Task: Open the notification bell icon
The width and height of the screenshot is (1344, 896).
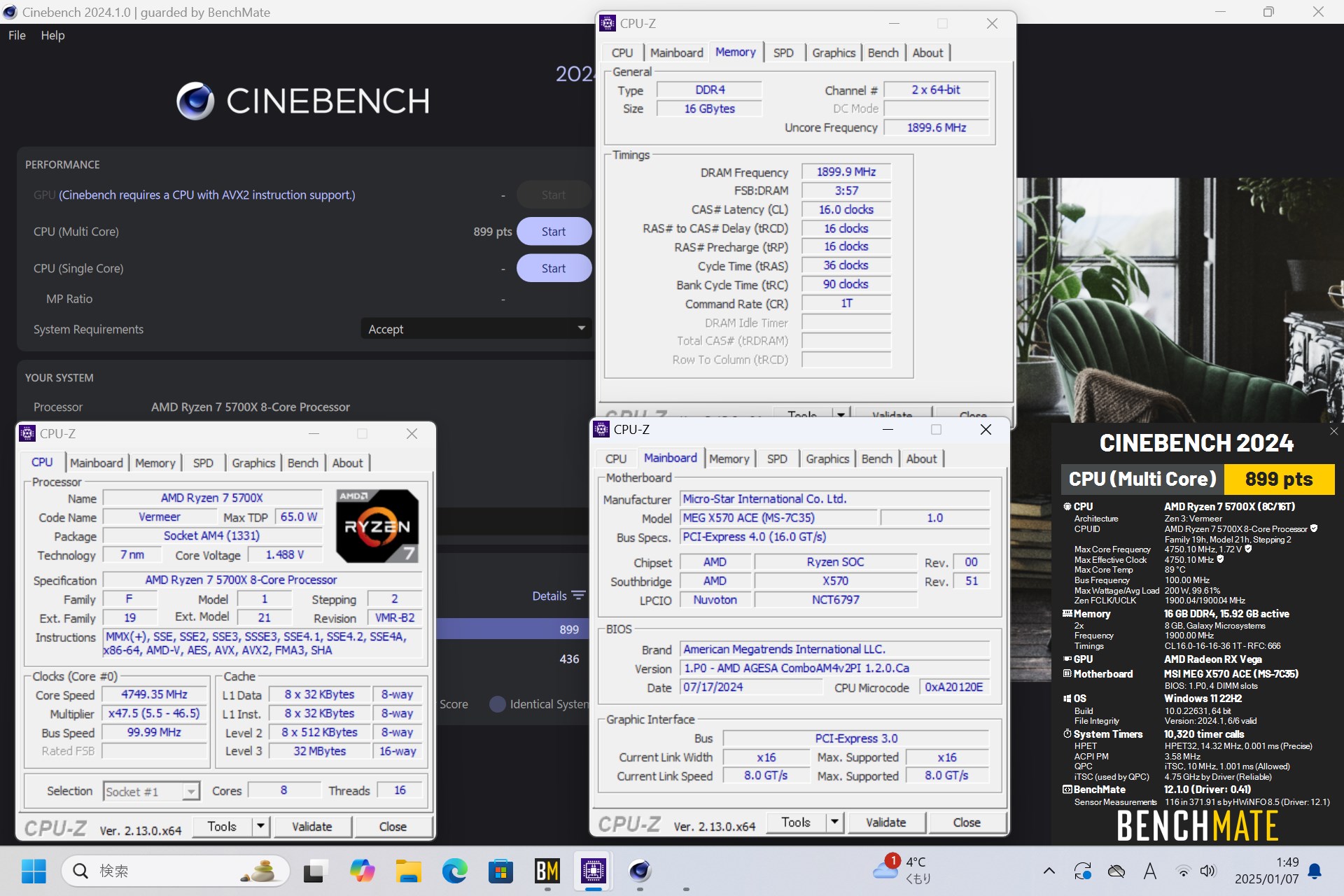Action: click(x=1315, y=871)
